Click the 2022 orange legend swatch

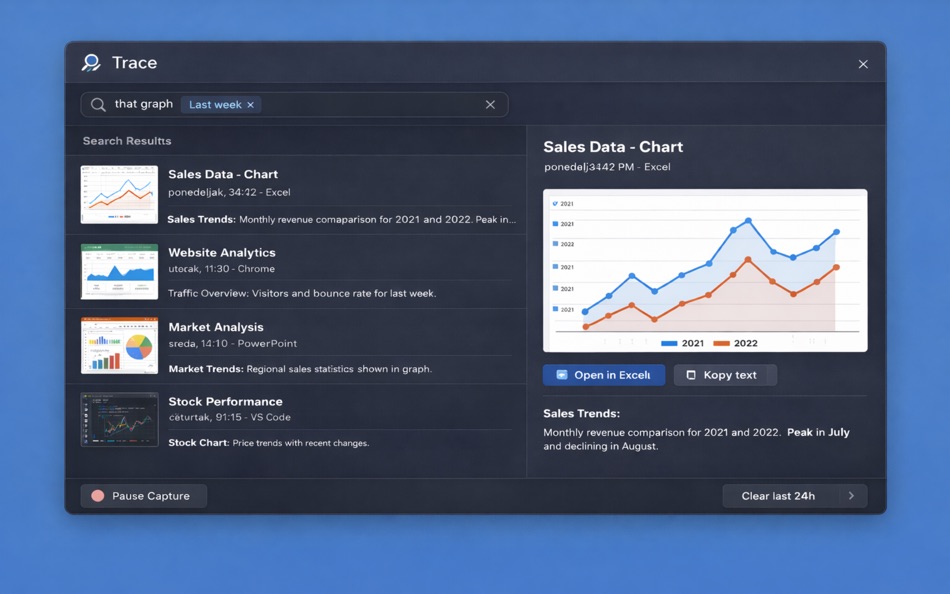click(721, 343)
